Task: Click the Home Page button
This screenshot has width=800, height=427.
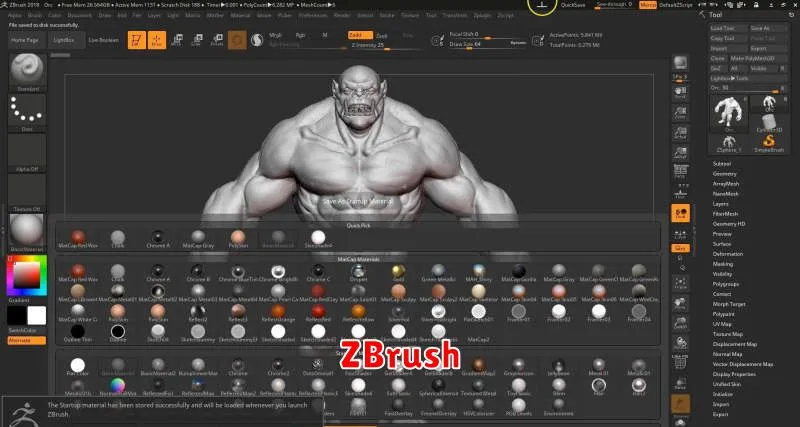Action: pos(25,40)
